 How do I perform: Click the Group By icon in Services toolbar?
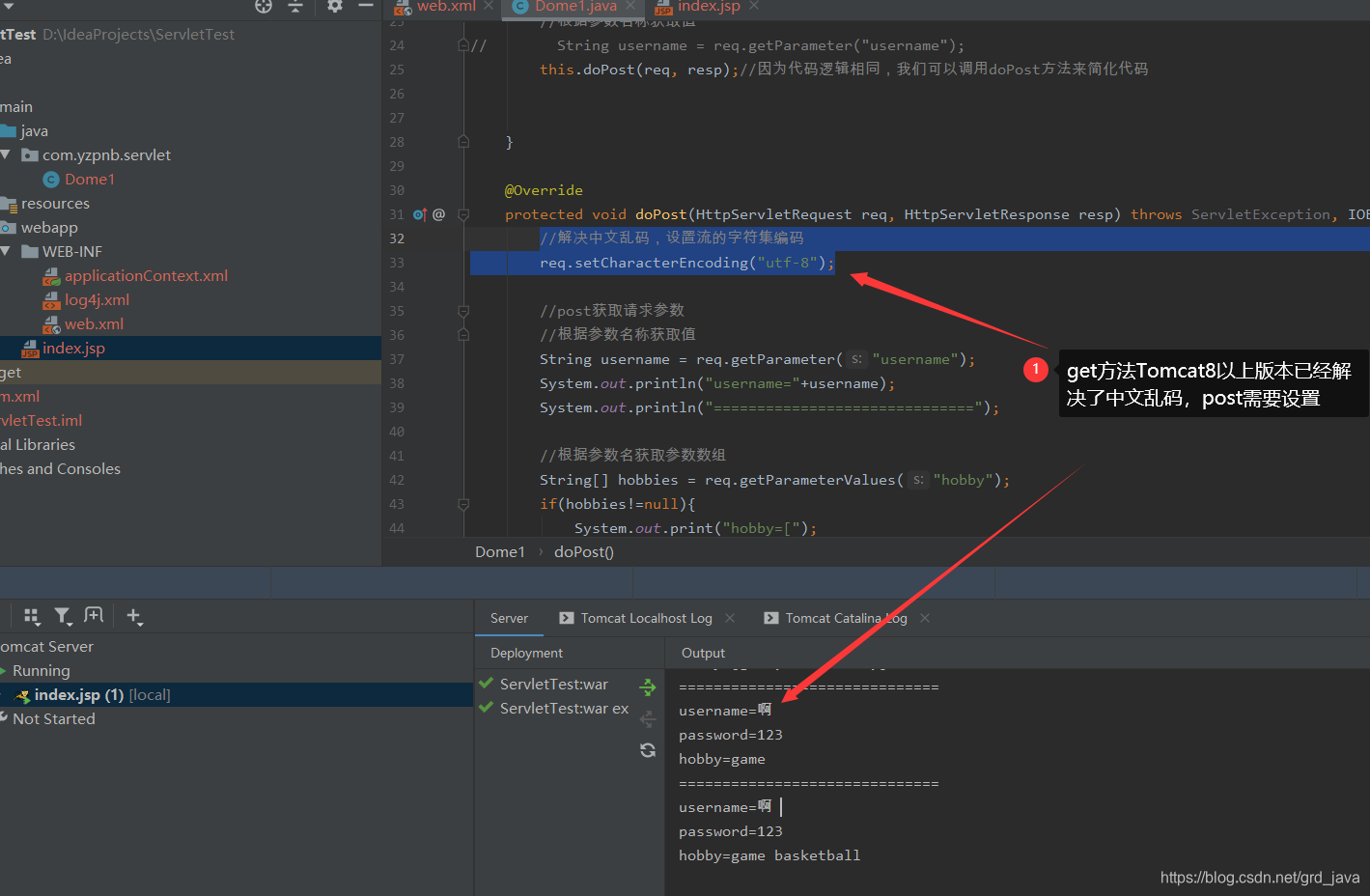coord(32,616)
